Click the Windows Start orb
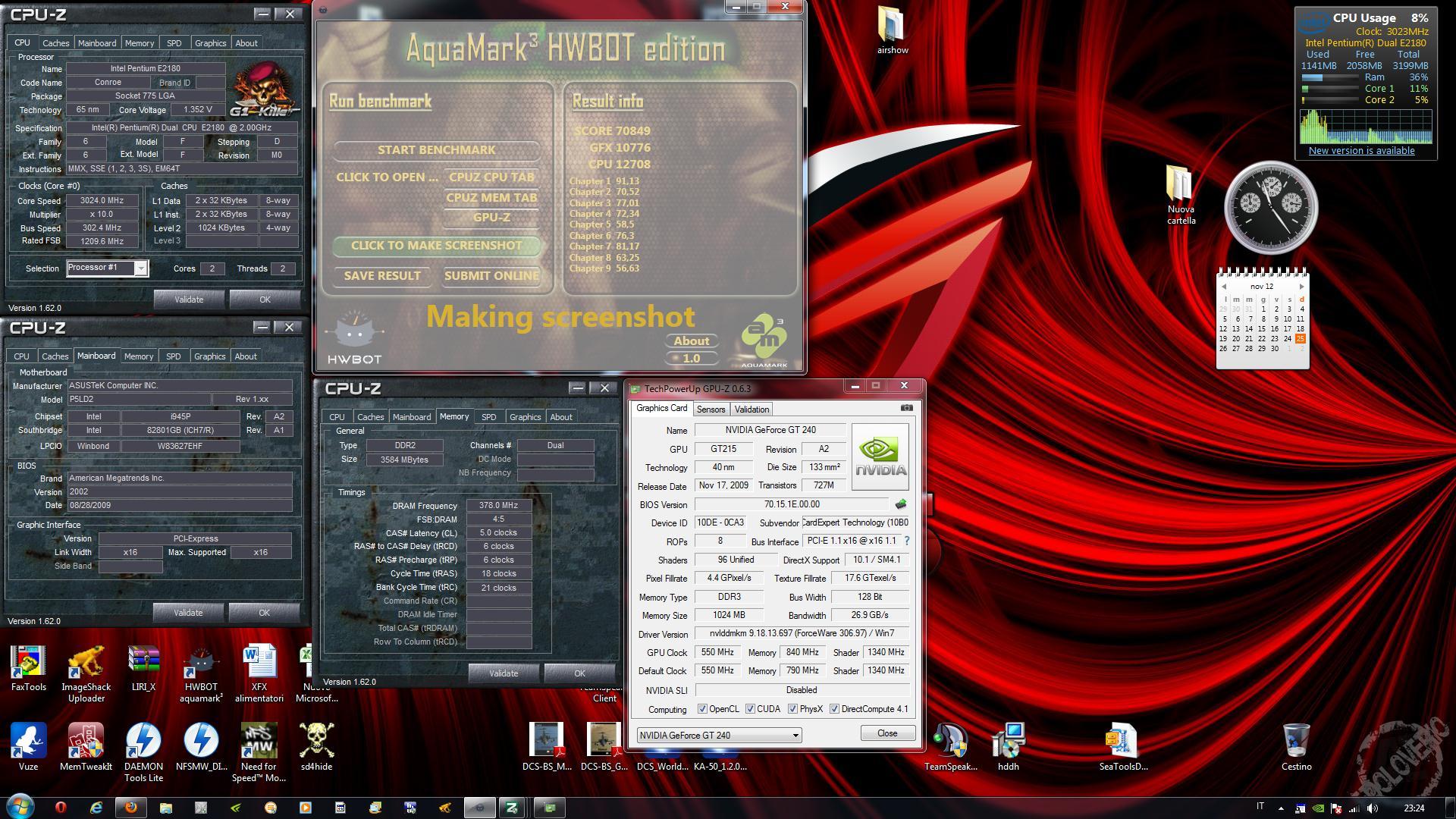1456x819 pixels. pyautogui.click(x=20, y=806)
